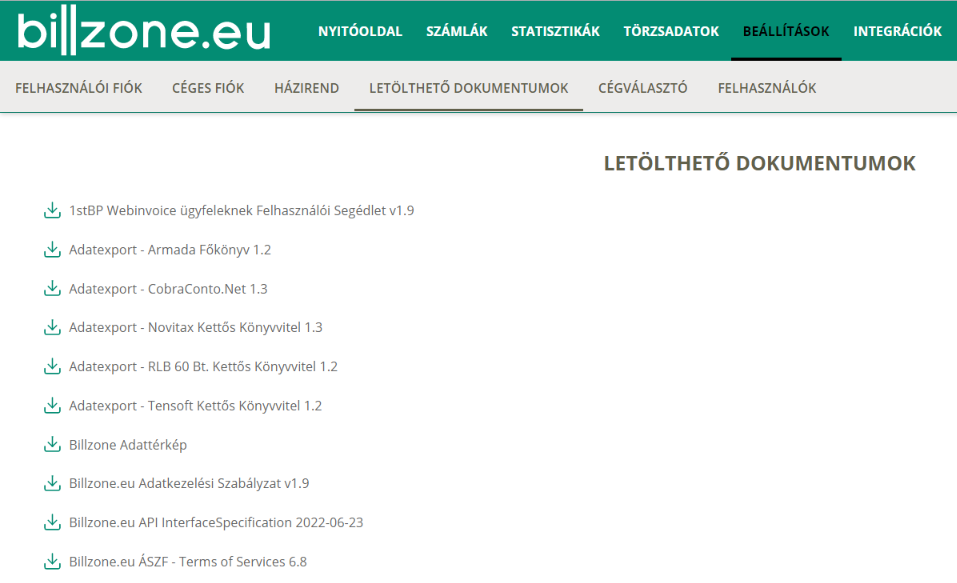This screenshot has height=583, width=957.
Task: Open Billzone.eu API InterfaceSpecification 2022-06-23 link
Action: click(216, 523)
